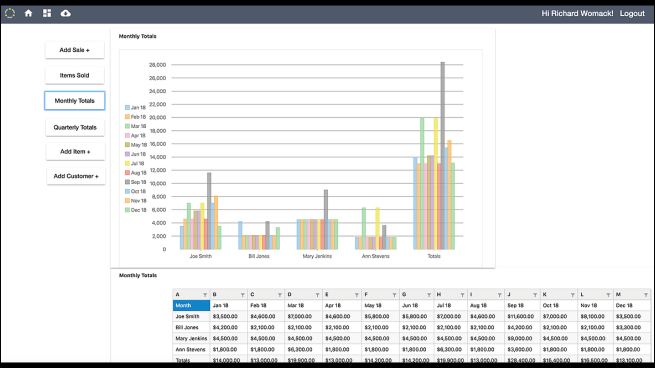
Task: Click Add Customer + button
Action: [76, 176]
